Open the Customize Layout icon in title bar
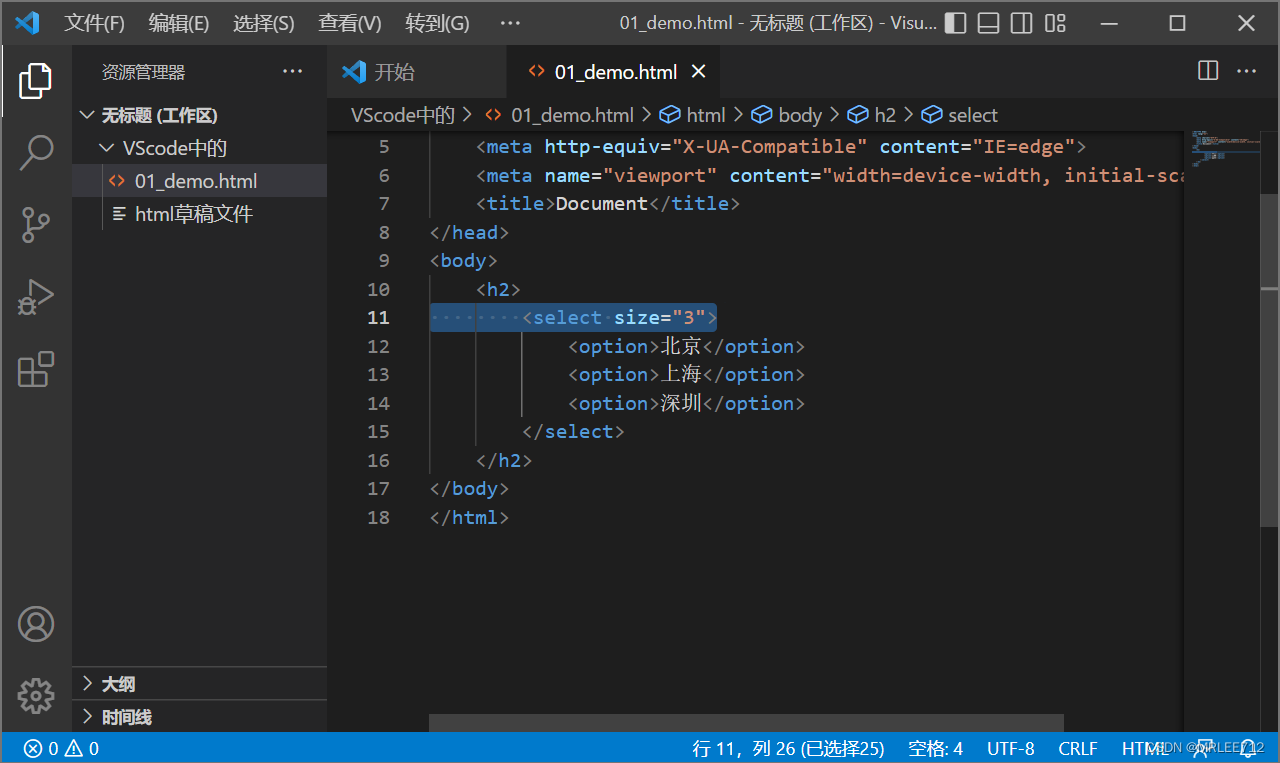This screenshot has height=763, width=1280. 1055,23
